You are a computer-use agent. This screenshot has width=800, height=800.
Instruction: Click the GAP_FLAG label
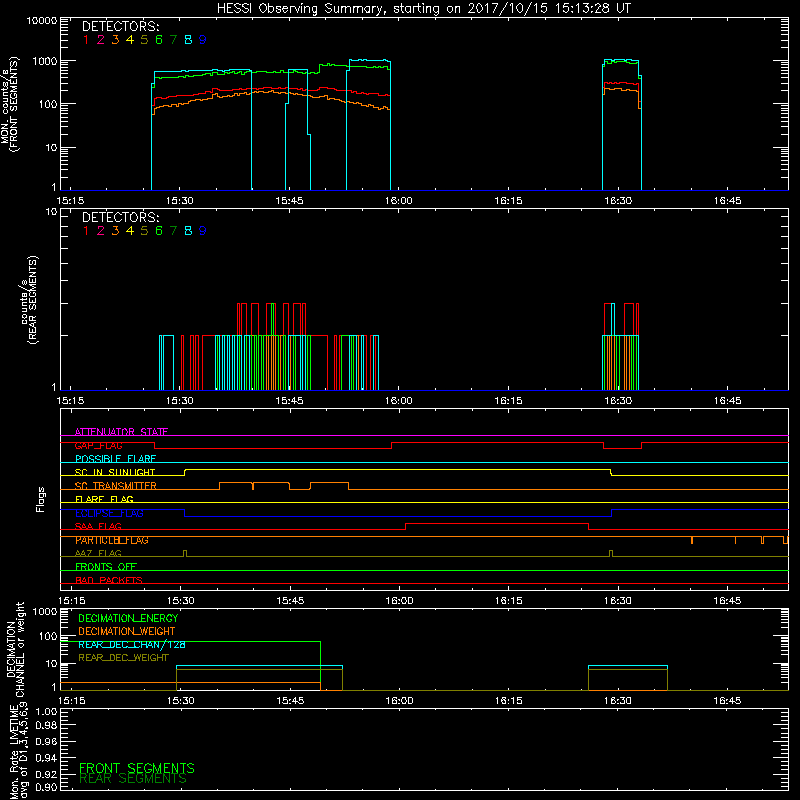pyautogui.click(x=99, y=445)
